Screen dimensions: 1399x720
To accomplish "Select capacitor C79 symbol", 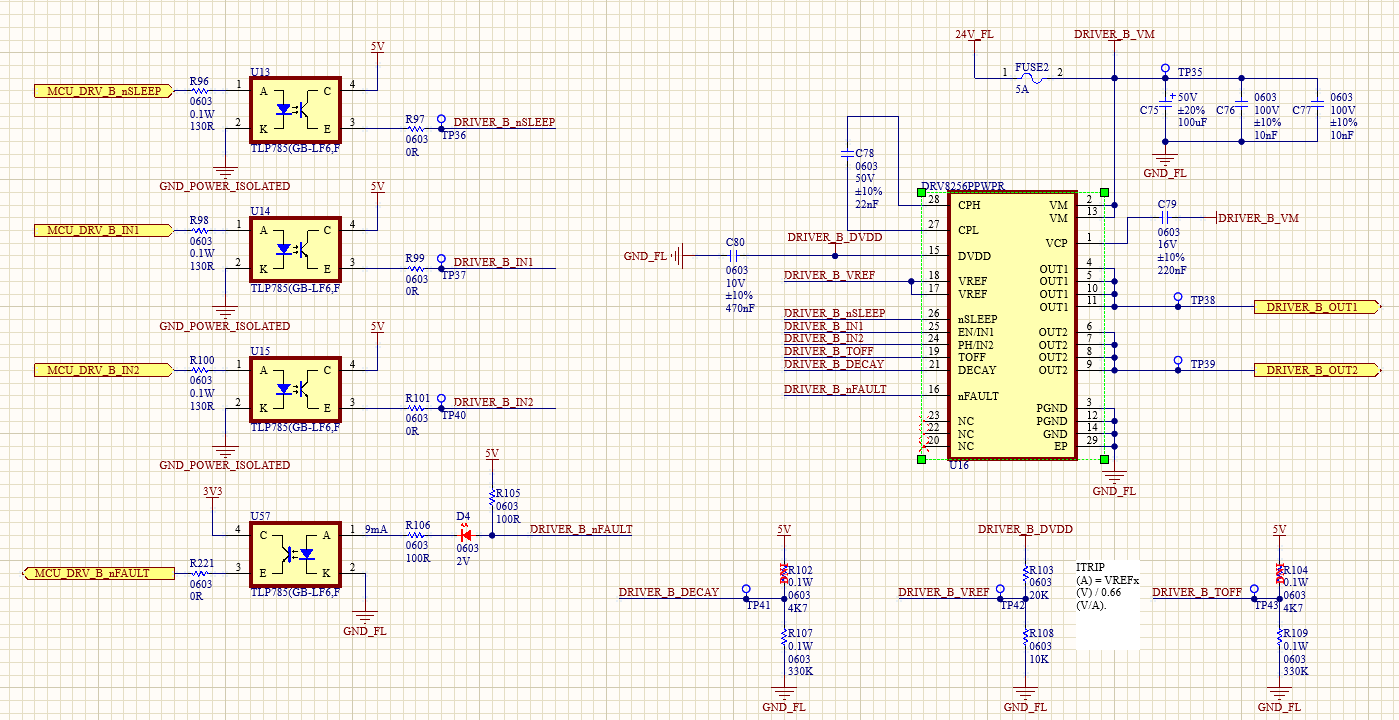I will 1166,218.
